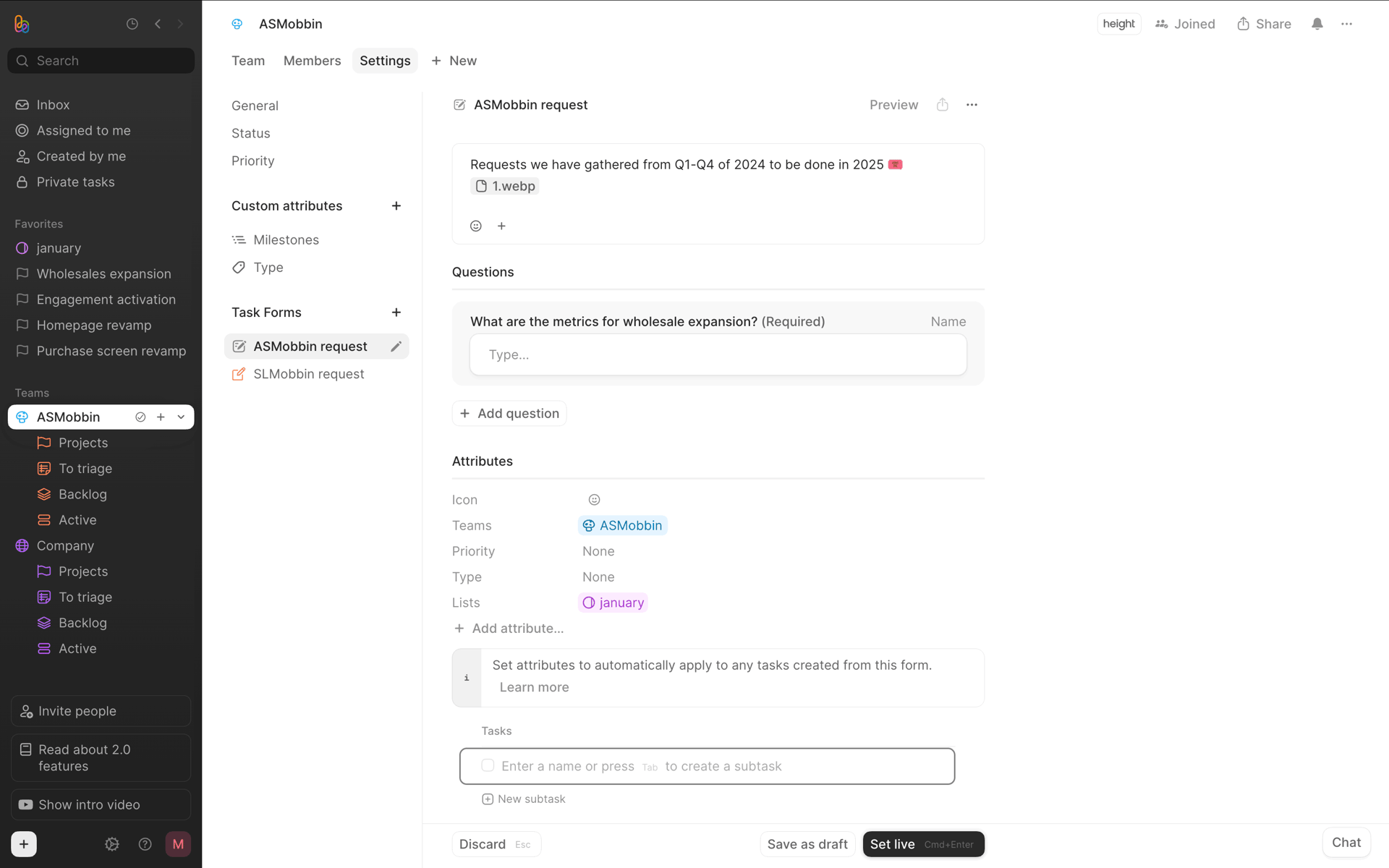1389x868 pixels.
Task: Click the New tab button
Action: click(x=454, y=61)
